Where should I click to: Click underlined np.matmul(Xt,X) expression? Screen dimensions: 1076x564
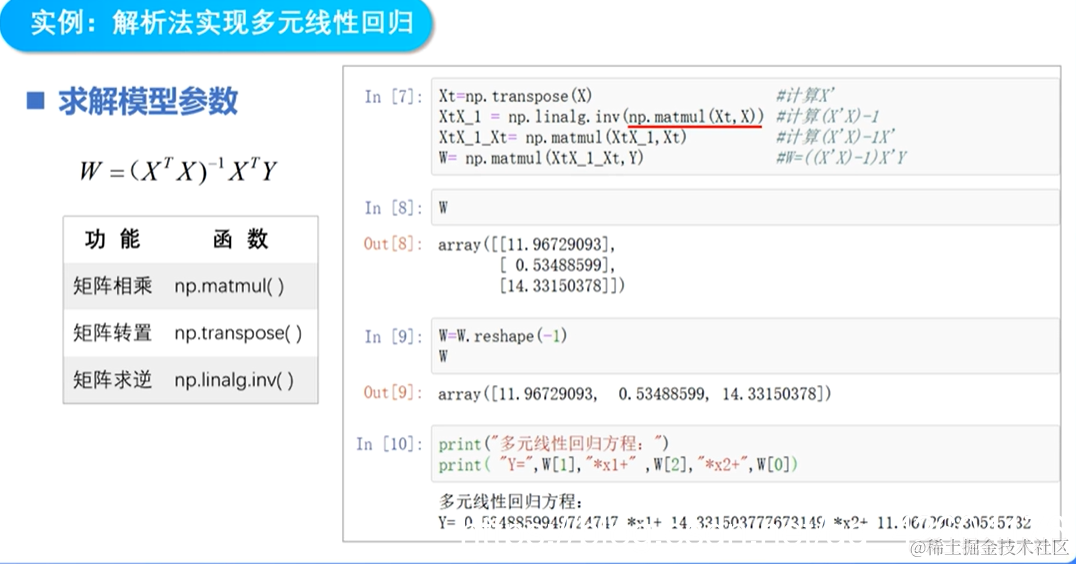coord(693,117)
